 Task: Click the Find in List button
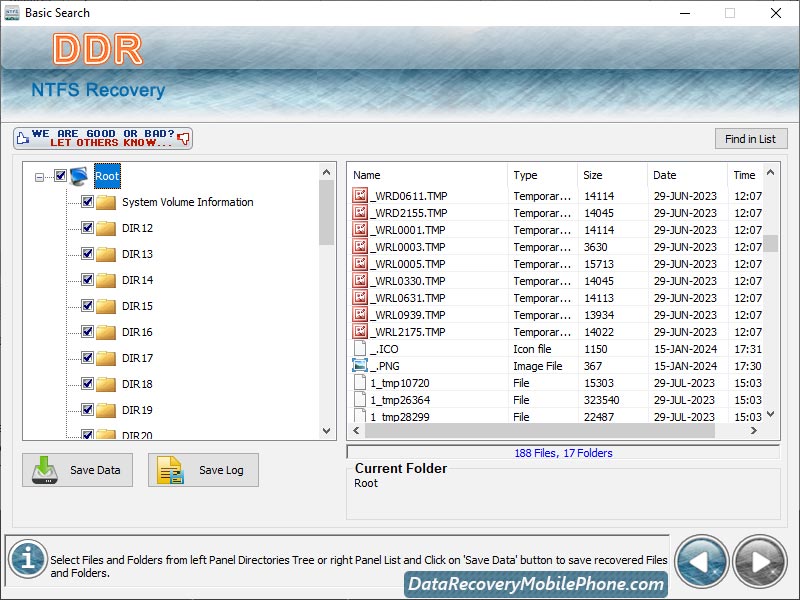[751, 138]
